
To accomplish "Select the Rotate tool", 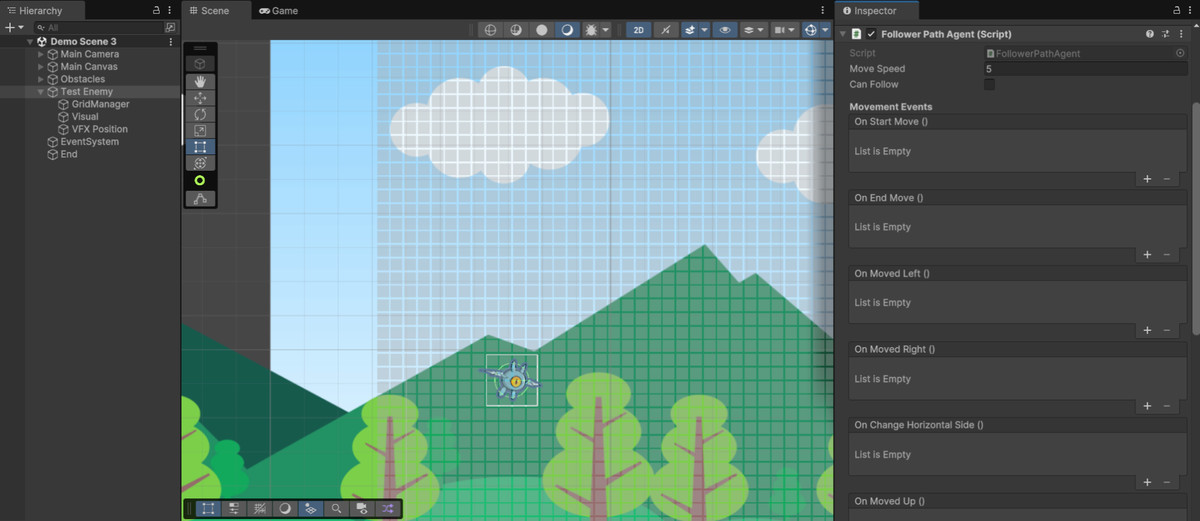I will [200, 114].
